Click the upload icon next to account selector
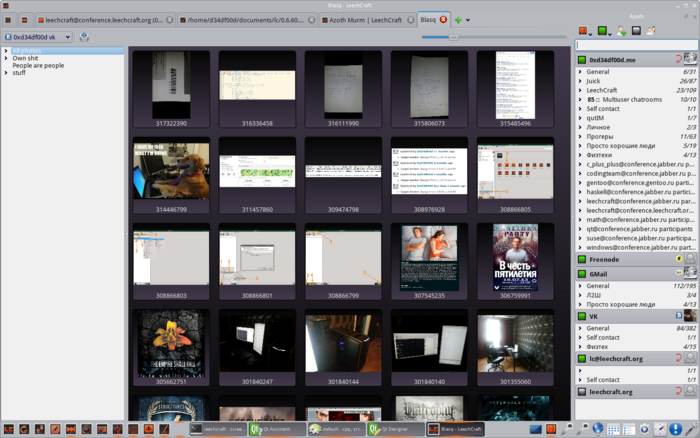 (x=84, y=37)
